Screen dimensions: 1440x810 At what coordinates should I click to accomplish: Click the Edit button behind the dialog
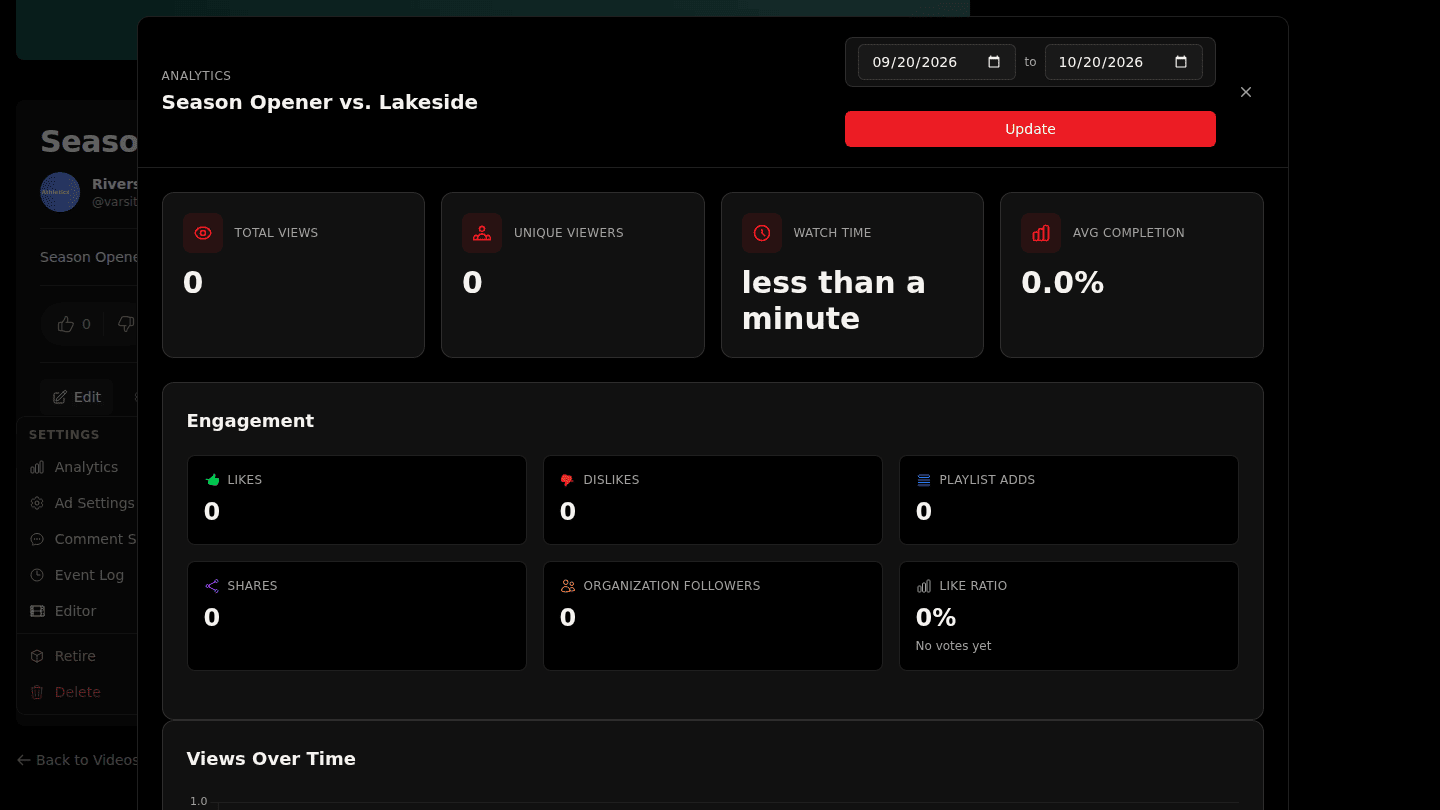77,397
